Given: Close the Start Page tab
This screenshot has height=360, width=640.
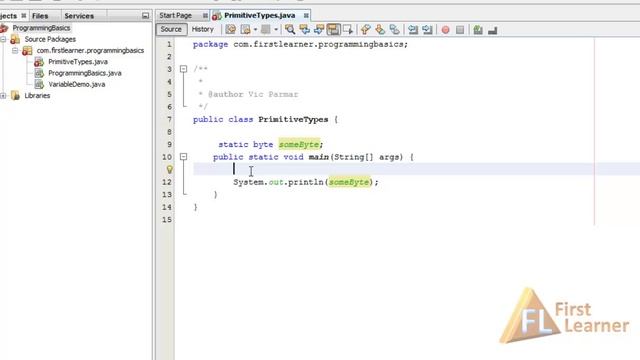Looking at the screenshot, I should 205,16.
